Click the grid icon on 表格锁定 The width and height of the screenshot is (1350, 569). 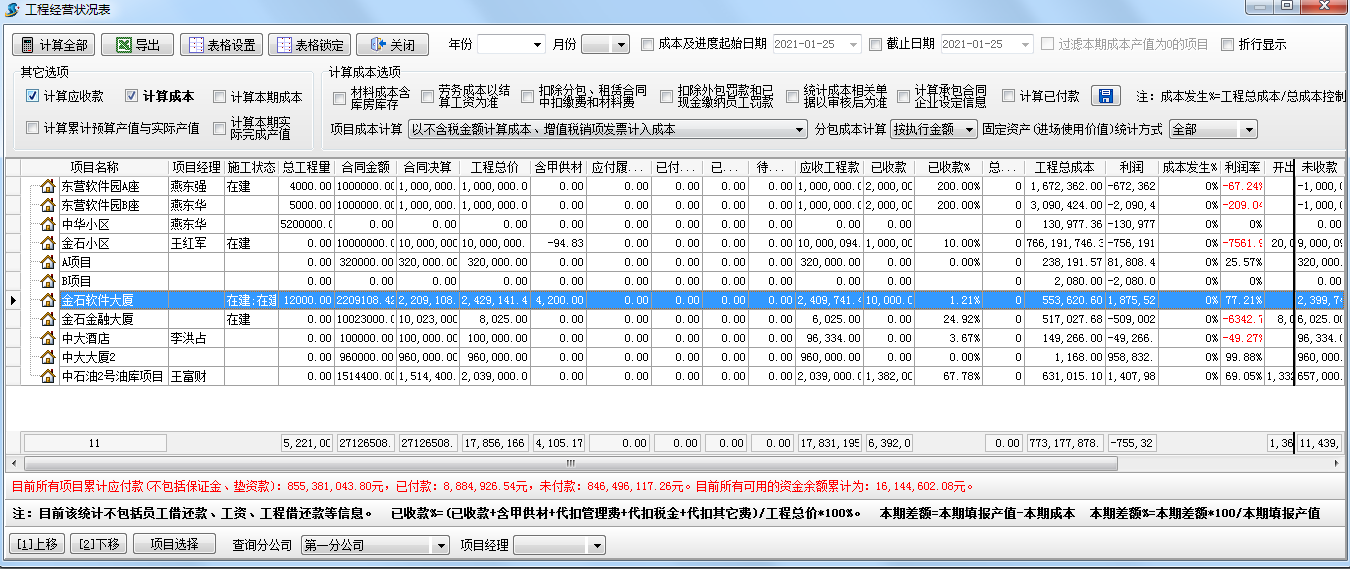pyautogui.click(x=284, y=45)
